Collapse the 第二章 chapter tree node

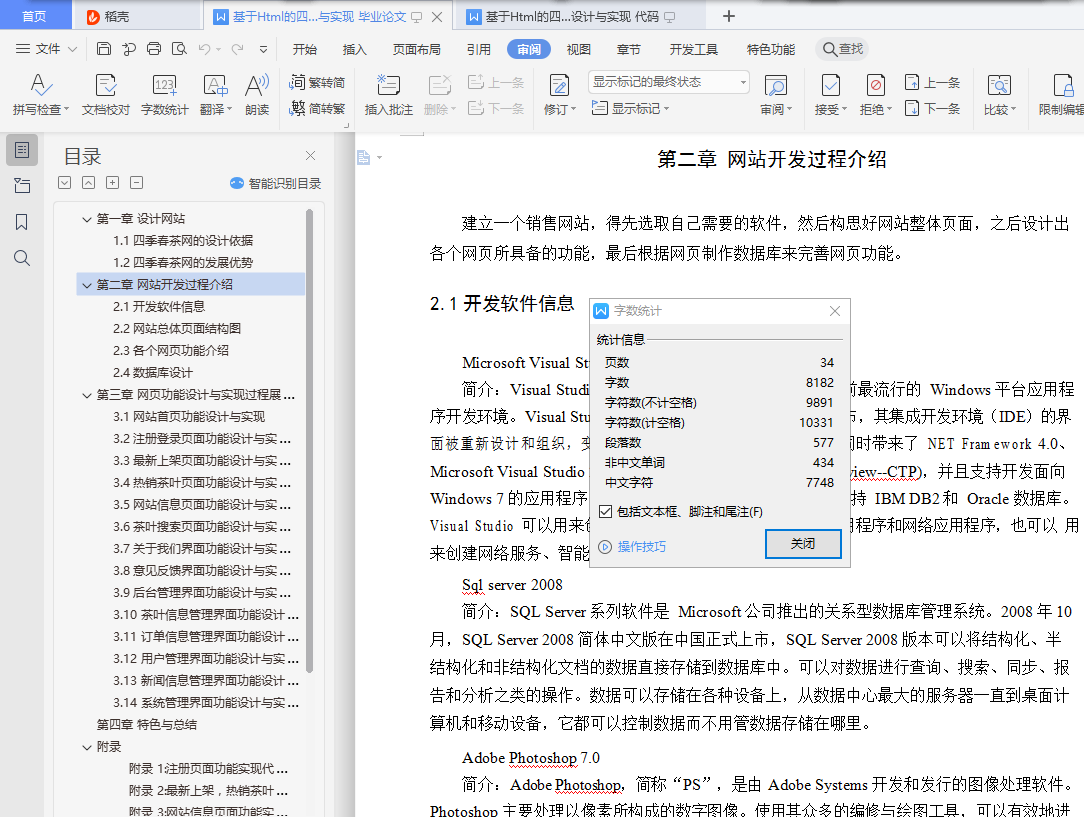86,285
